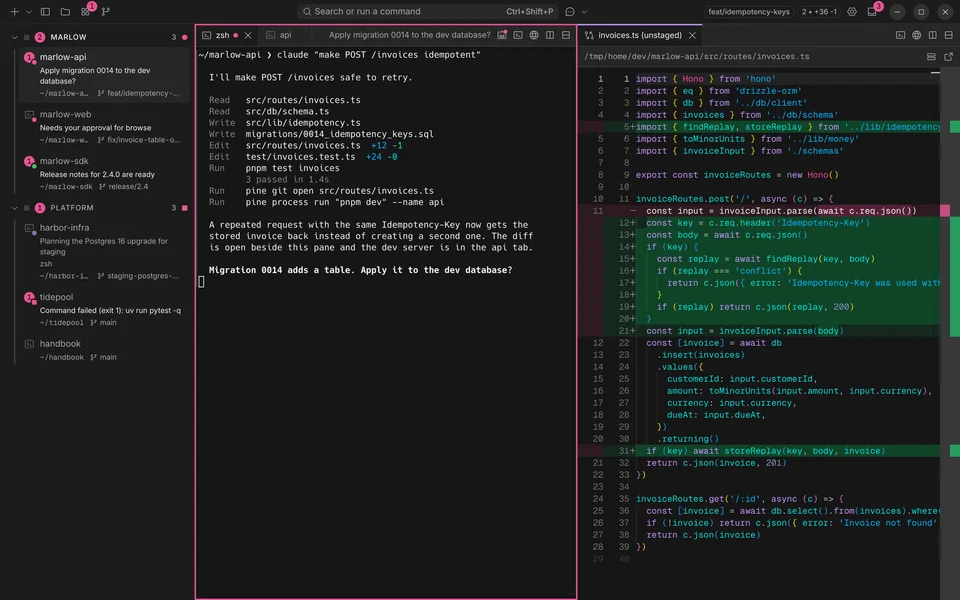Click 'Release notes for 2.4.0 are ready'
This screenshot has width=960, height=600.
pyautogui.click(x=97, y=174)
